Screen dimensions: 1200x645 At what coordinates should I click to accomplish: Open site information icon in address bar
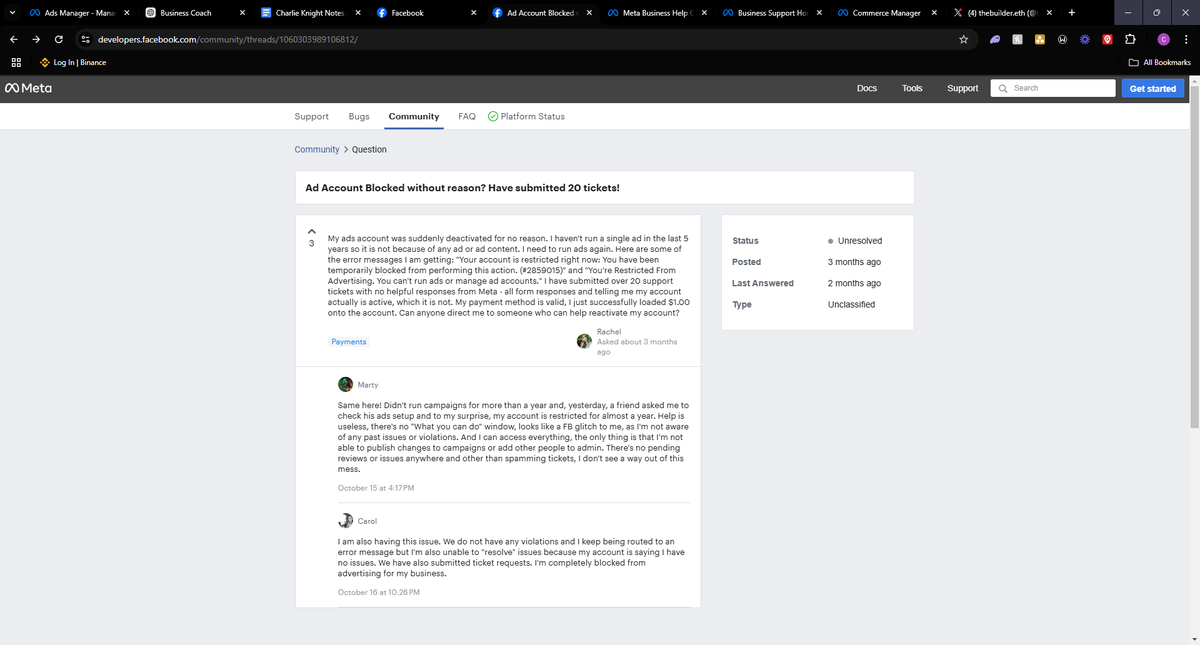86,39
